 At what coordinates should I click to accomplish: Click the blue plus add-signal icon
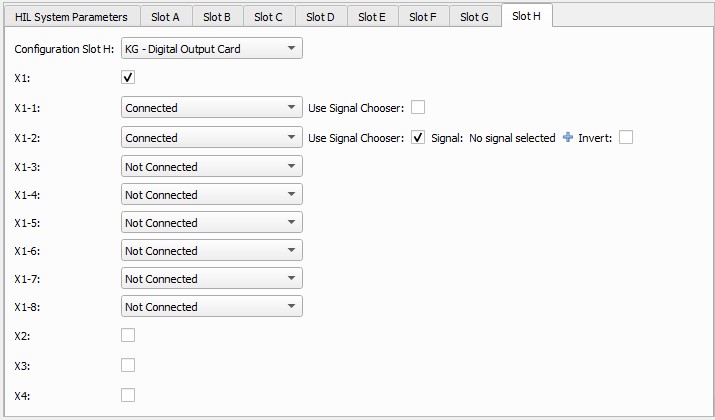pos(568,137)
